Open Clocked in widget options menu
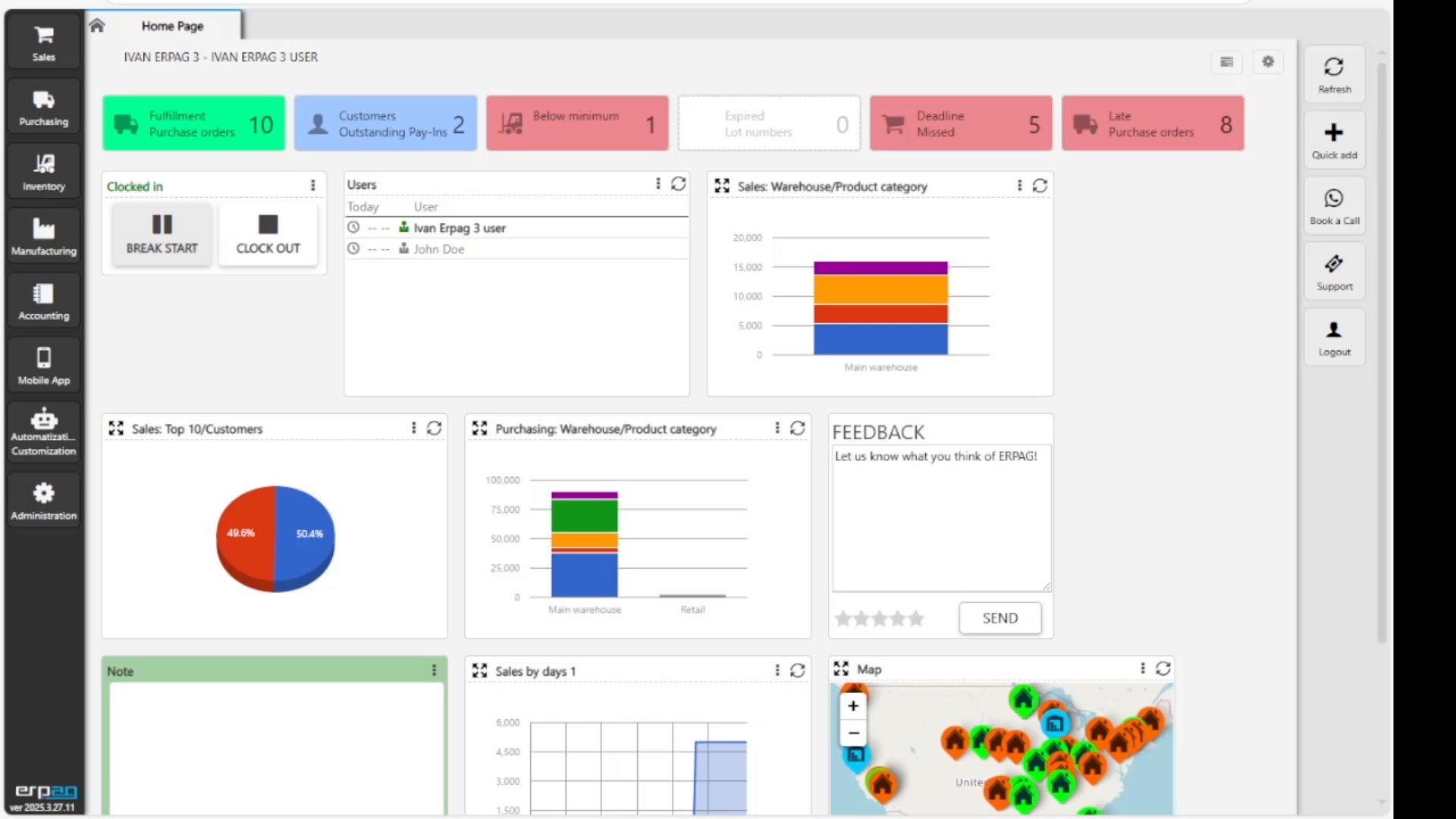 (312, 186)
